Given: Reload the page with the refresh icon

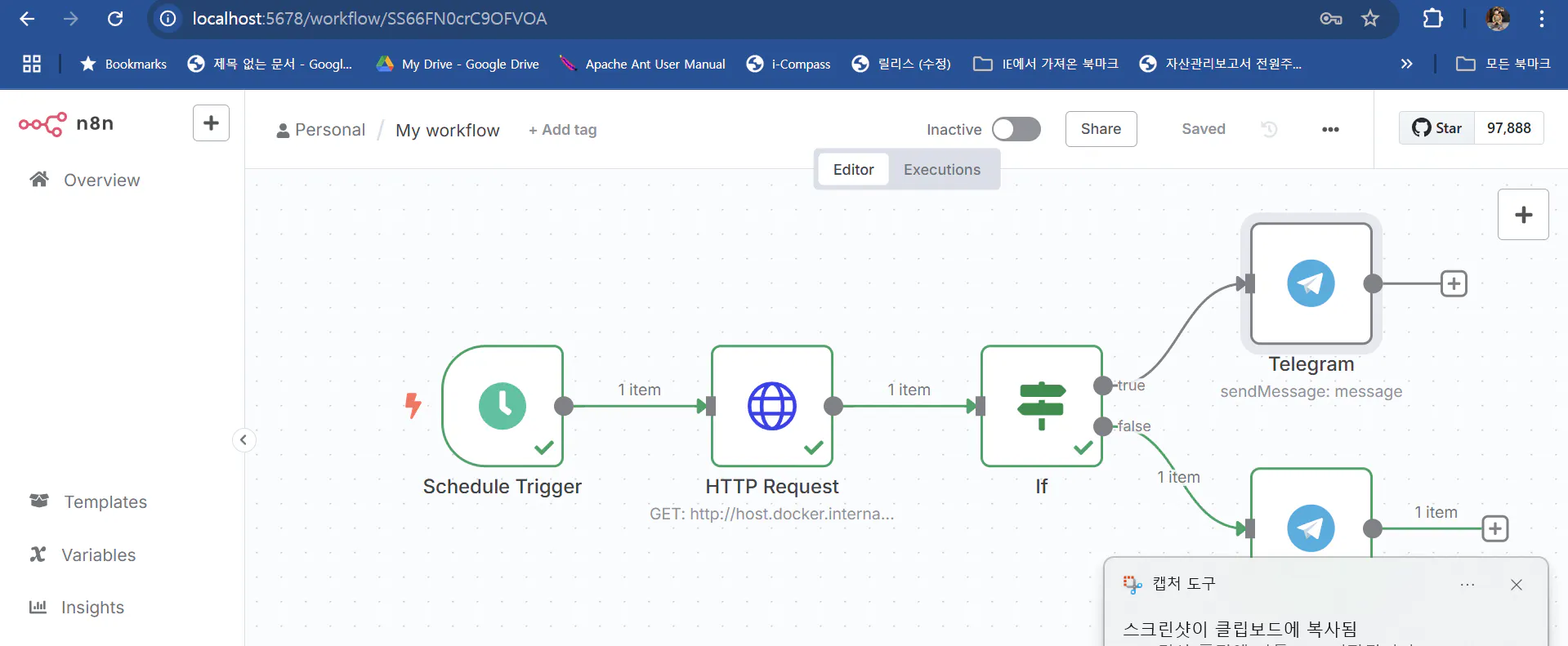Looking at the screenshot, I should [115, 19].
